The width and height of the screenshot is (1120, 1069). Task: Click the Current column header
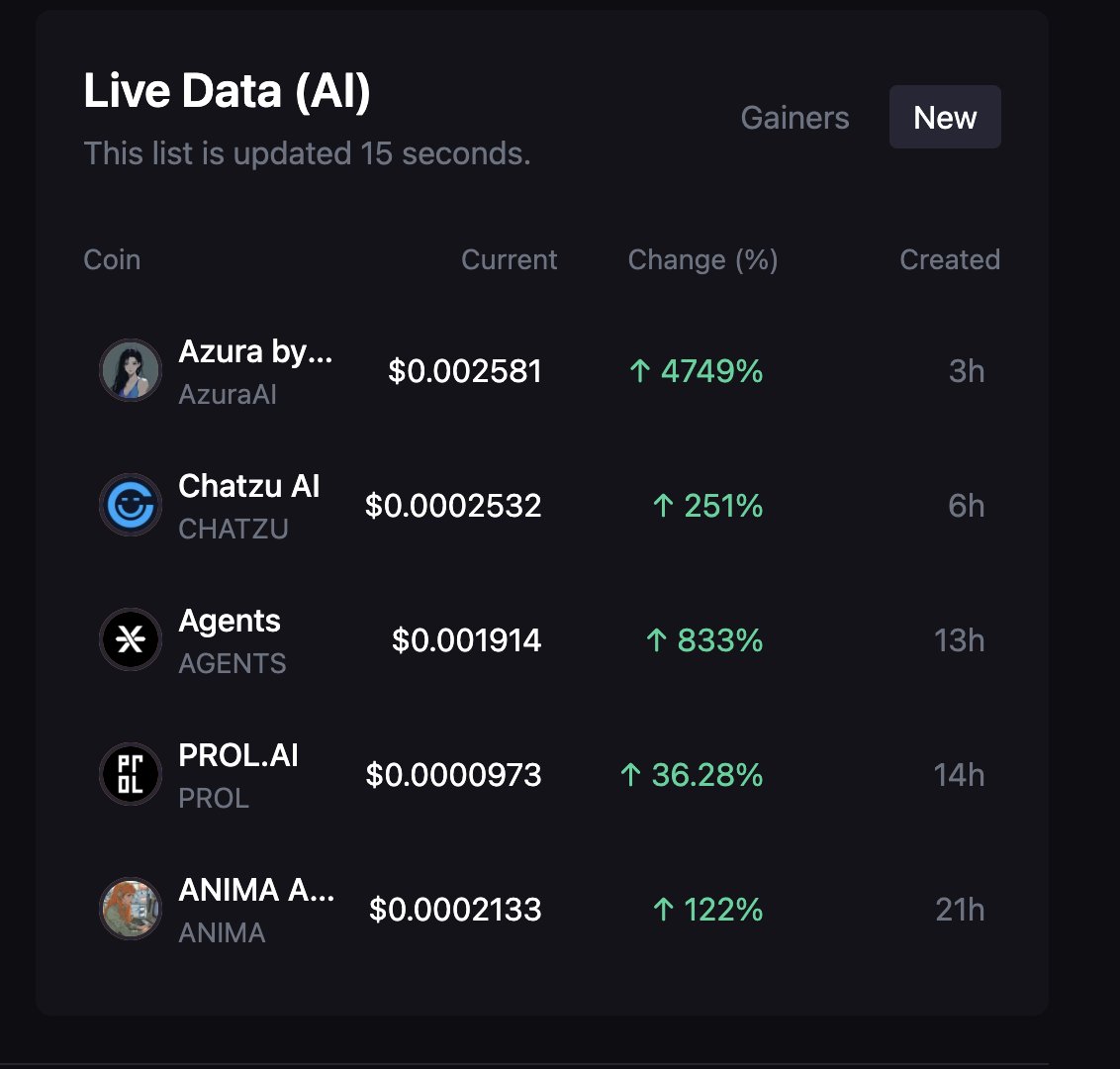pos(510,260)
